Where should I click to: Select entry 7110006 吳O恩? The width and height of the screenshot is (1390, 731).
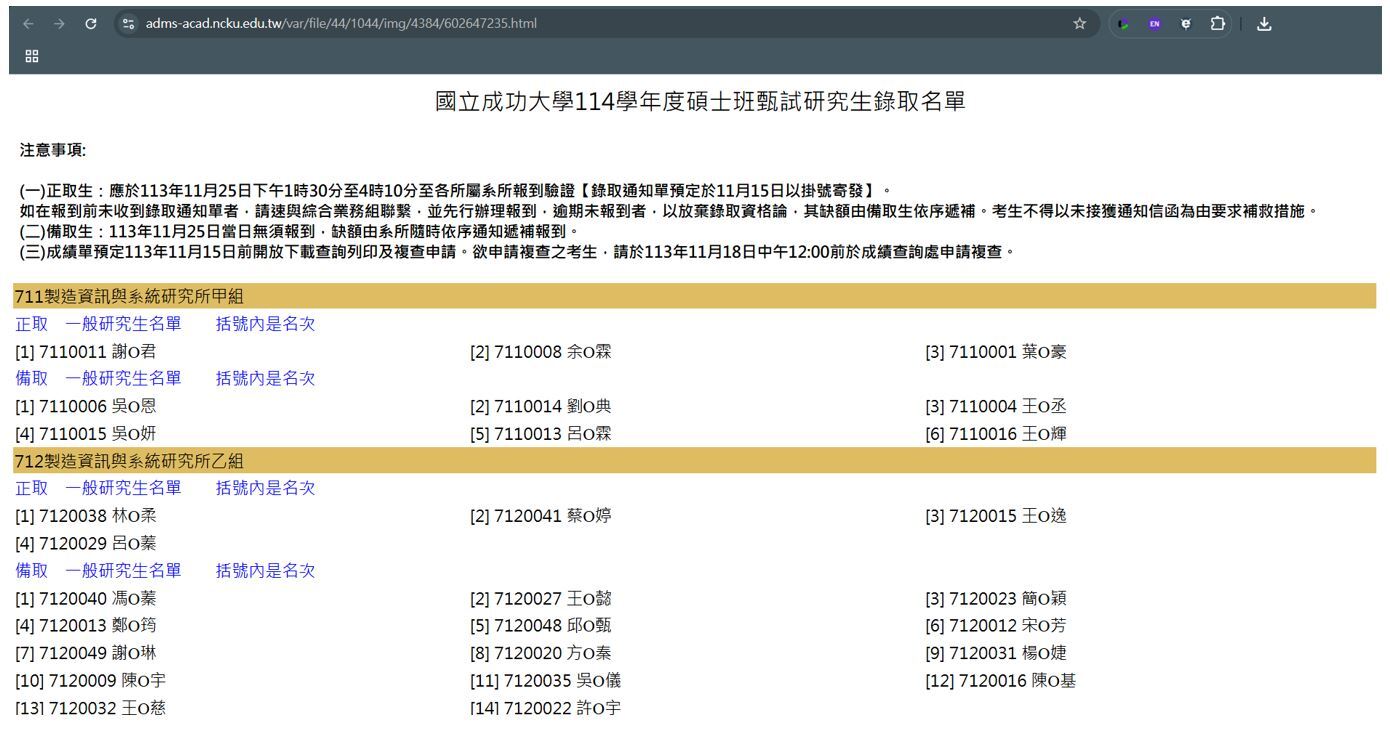(85, 406)
